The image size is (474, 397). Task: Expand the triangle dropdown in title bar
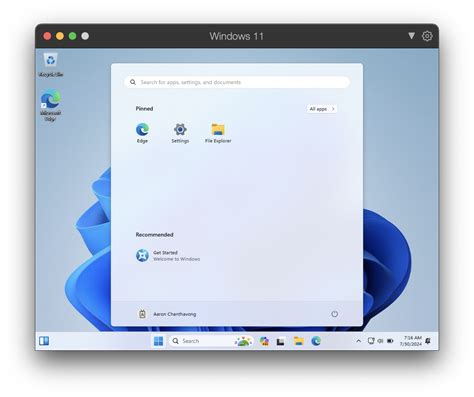[x=411, y=36]
